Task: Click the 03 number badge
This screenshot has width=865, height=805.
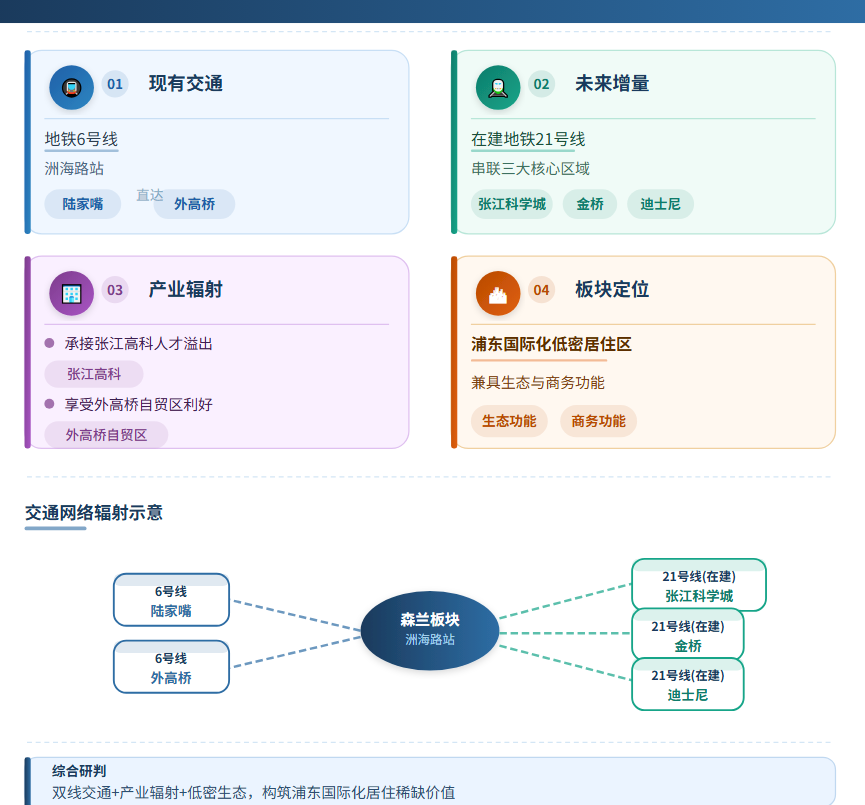Action: click(115, 290)
